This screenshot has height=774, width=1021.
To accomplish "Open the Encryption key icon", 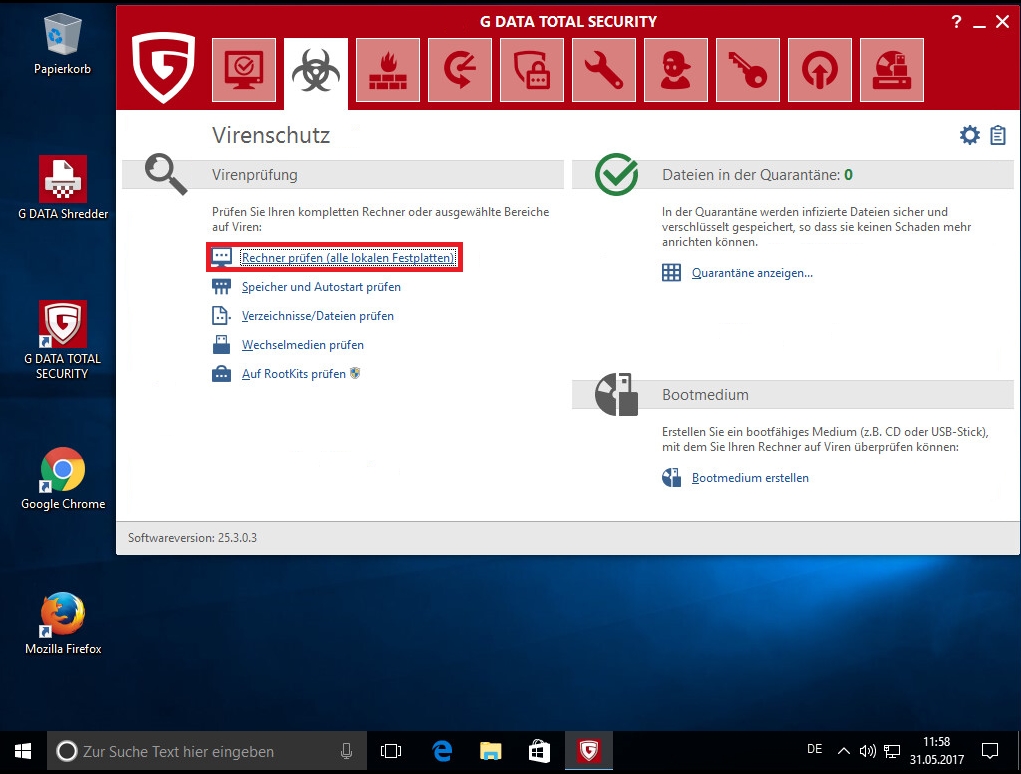I will point(748,70).
